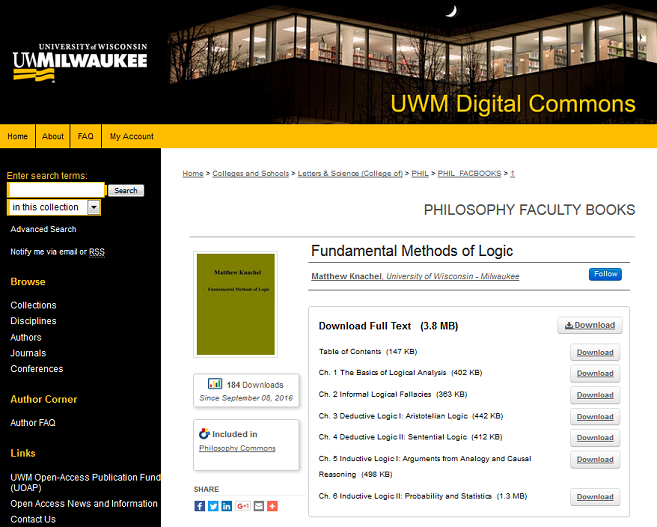Go to PHIL breadcrumb
This screenshot has height=527, width=657.
pos(420,173)
